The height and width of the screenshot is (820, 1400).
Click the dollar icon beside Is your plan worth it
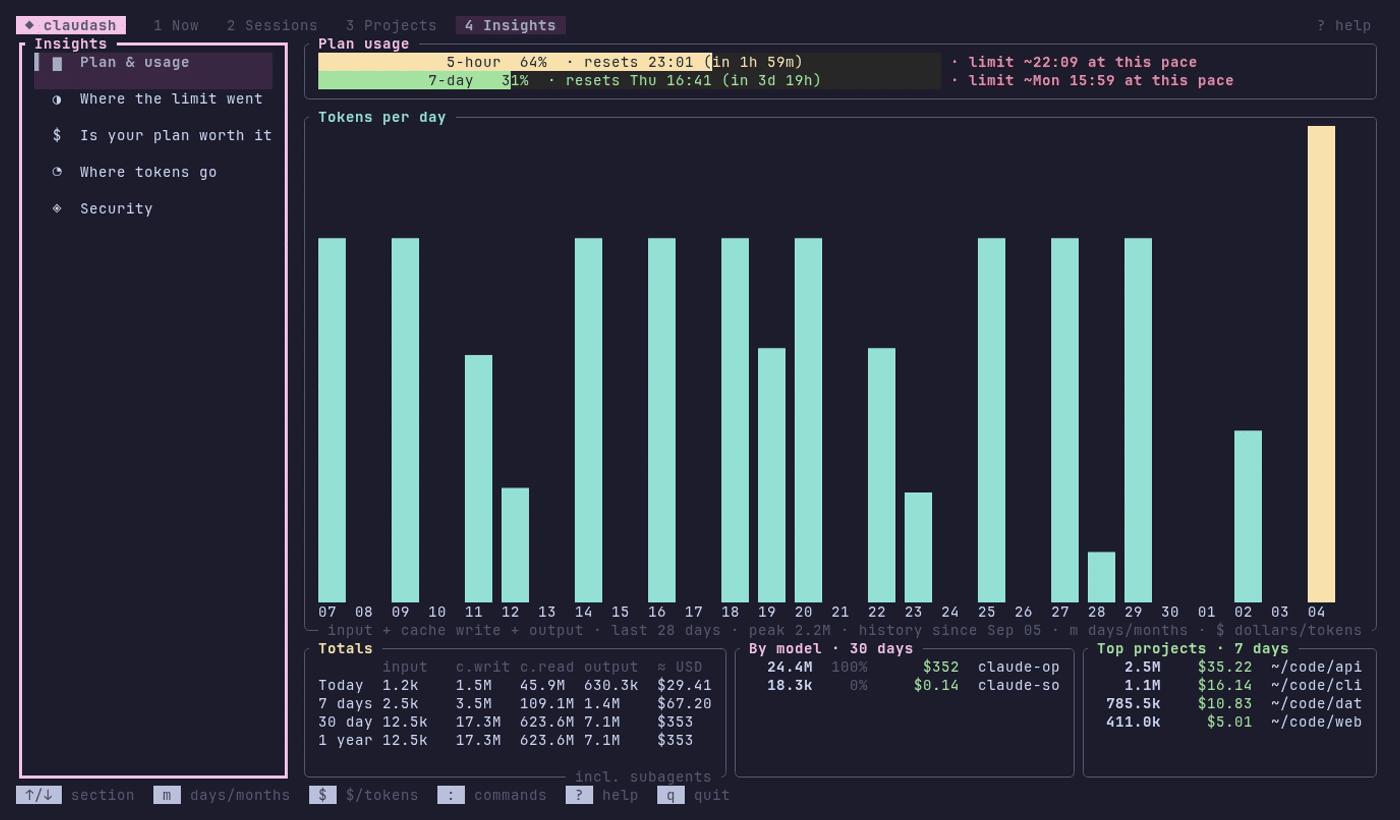point(57,136)
